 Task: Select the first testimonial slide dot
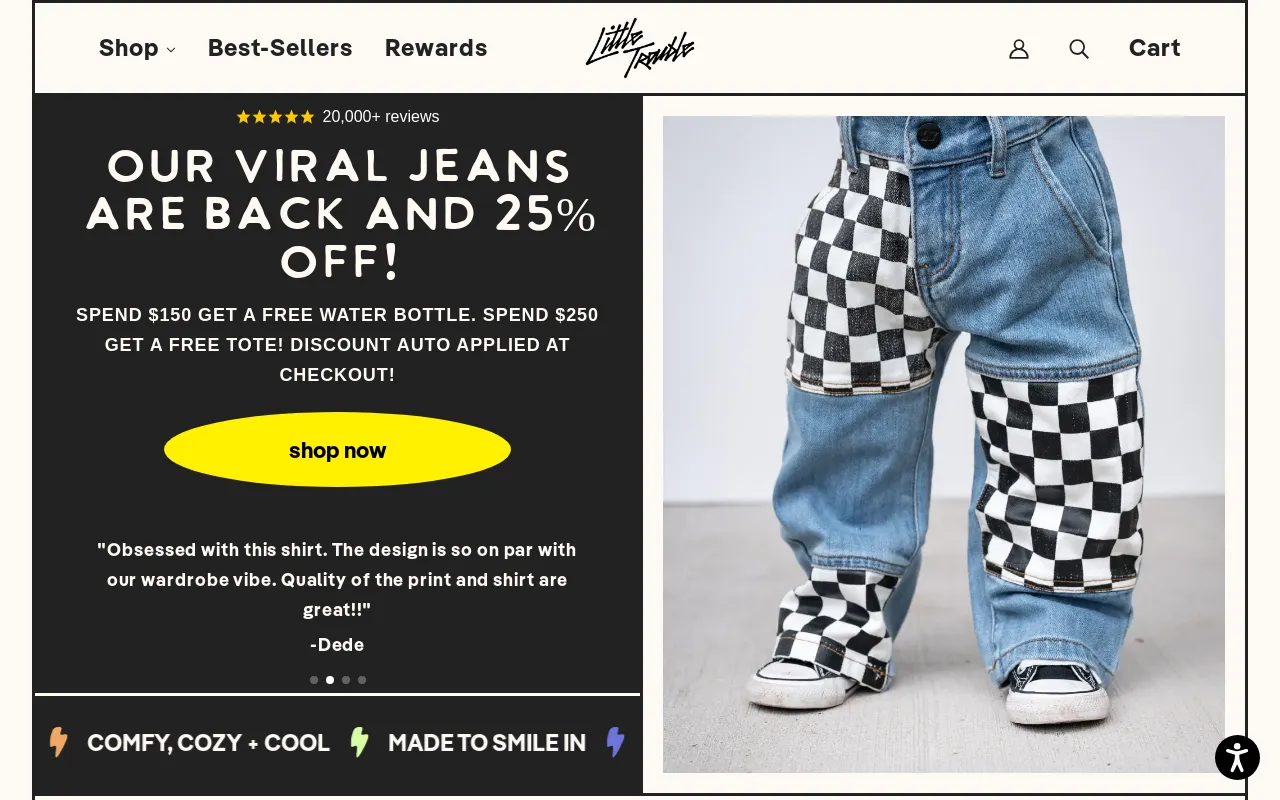click(314, 680)
